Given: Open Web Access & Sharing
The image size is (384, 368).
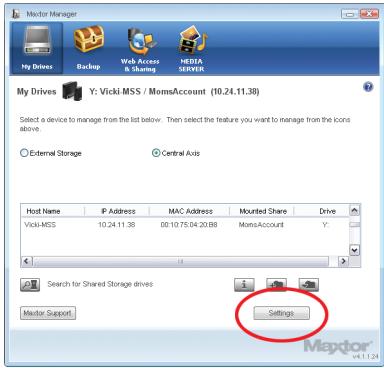Looking at the screenshot, I should point(140,49).
